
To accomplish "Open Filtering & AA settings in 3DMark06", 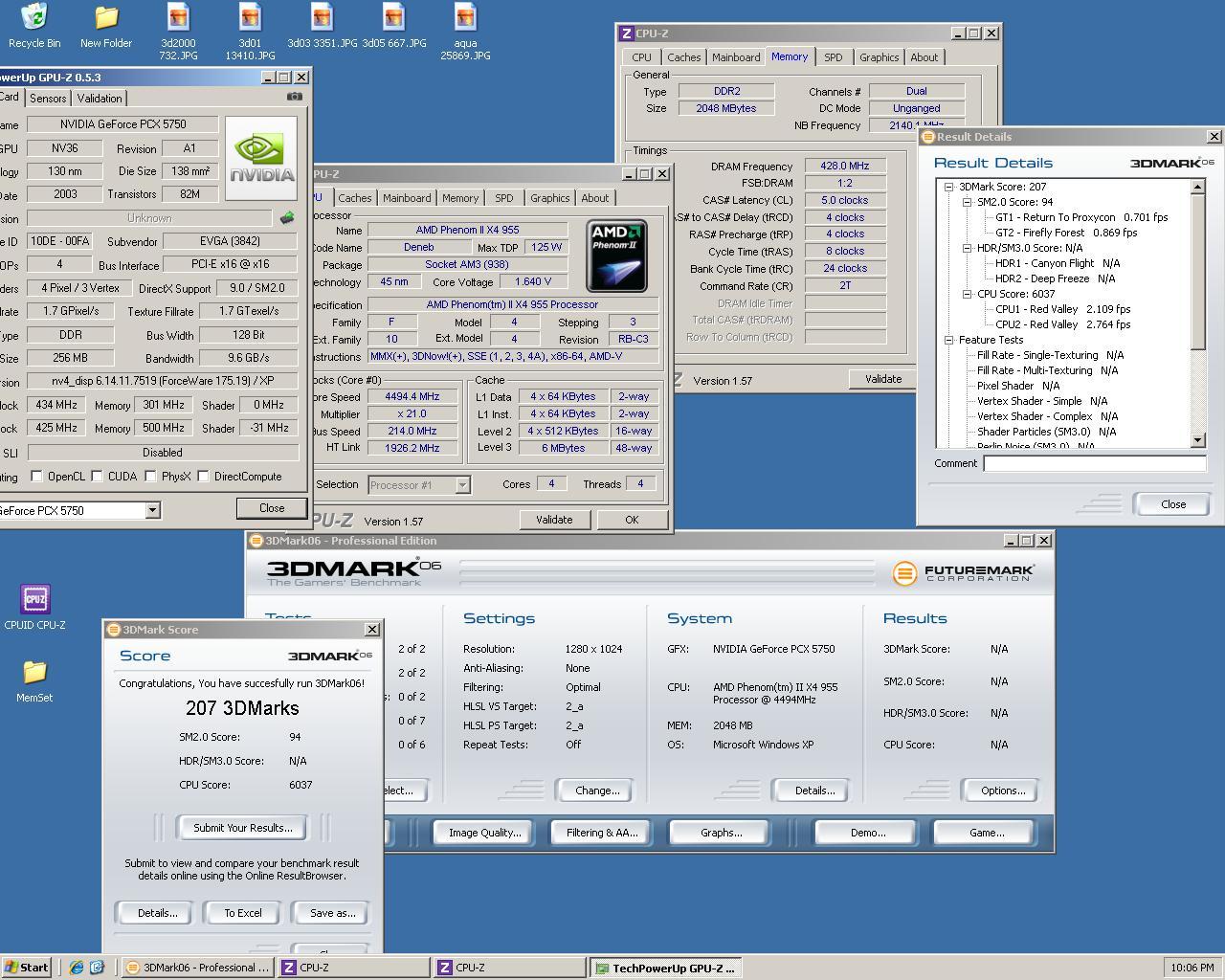I will [x=602, y=833].
